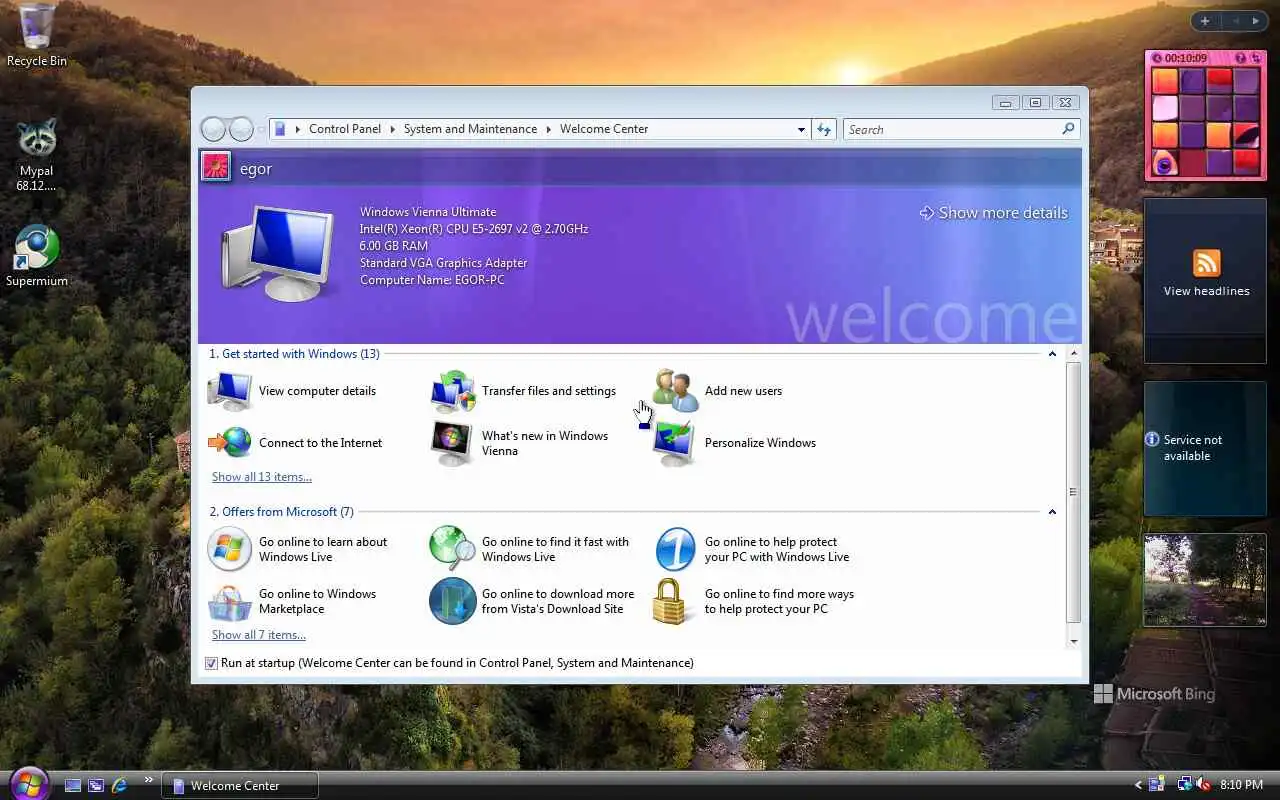Open download more from Vista's Download Site
Viewport: 1280px width, 800px height.
(532, 601)
